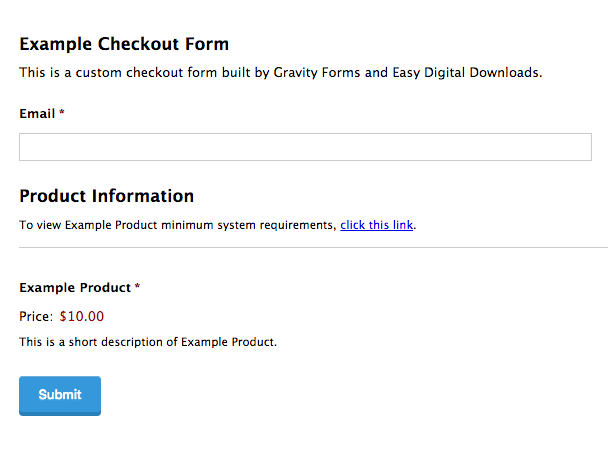Image resolution: width=608 pixels, height=453 pixels.
Task: Click the "$10.00" price amount
Action: click(81, 317)
